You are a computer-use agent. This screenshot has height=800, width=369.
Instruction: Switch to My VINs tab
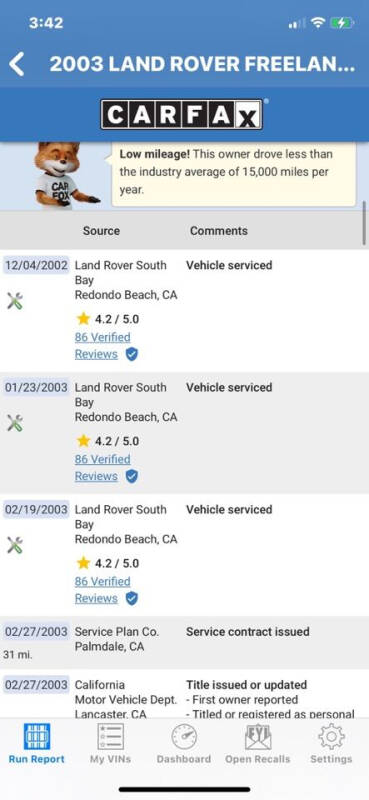pos(110,743)
